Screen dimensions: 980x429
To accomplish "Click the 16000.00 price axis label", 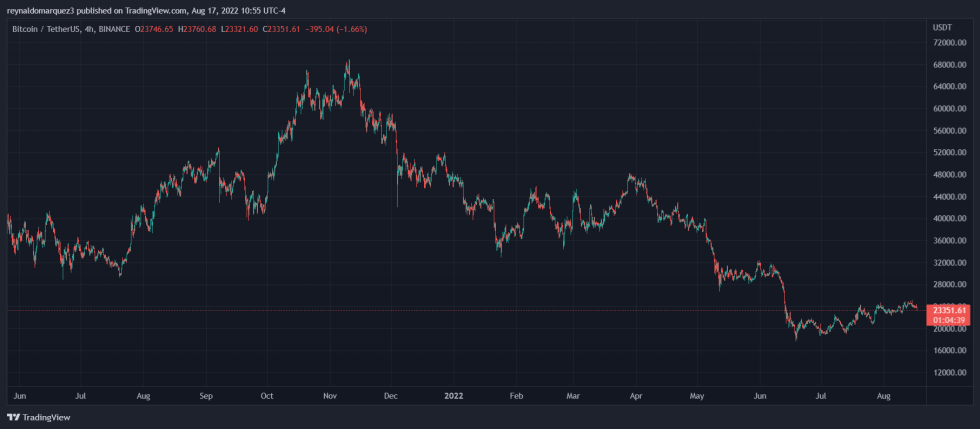I will point(951,350).
